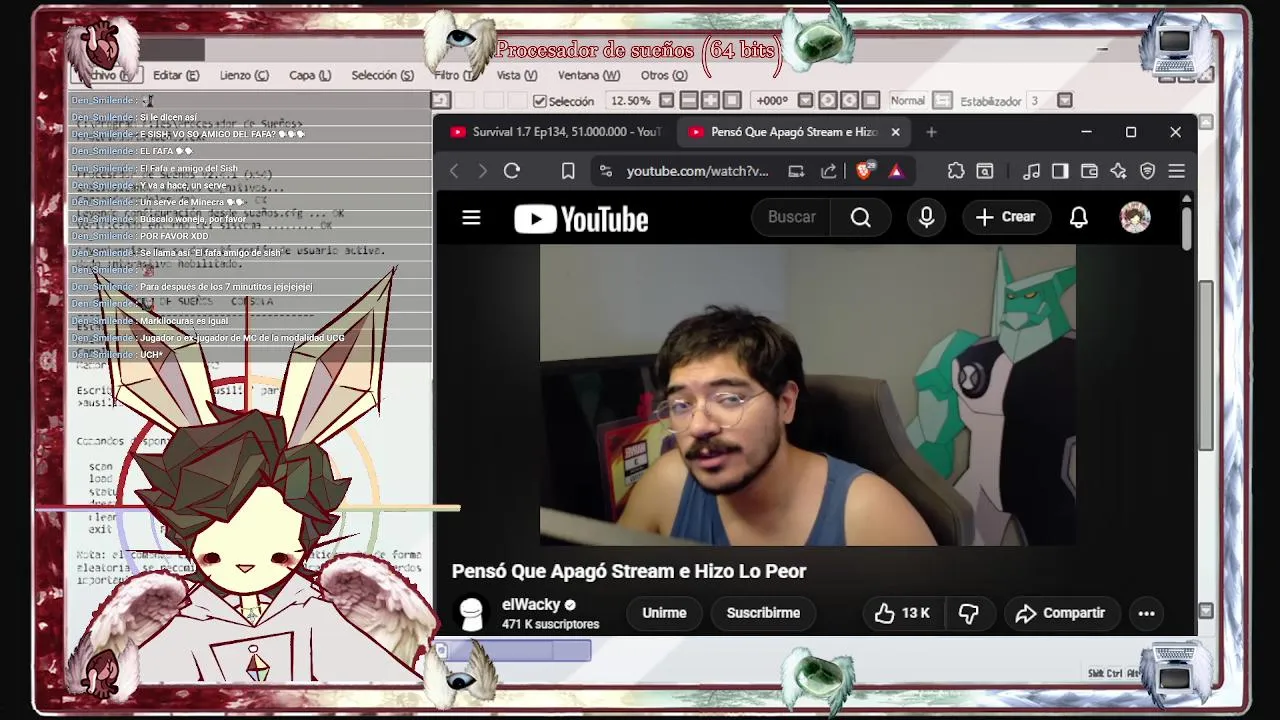Open YouTube notifications bell
The height and width of the screenshot is (720, 1280).
(x=1078, y=217)
